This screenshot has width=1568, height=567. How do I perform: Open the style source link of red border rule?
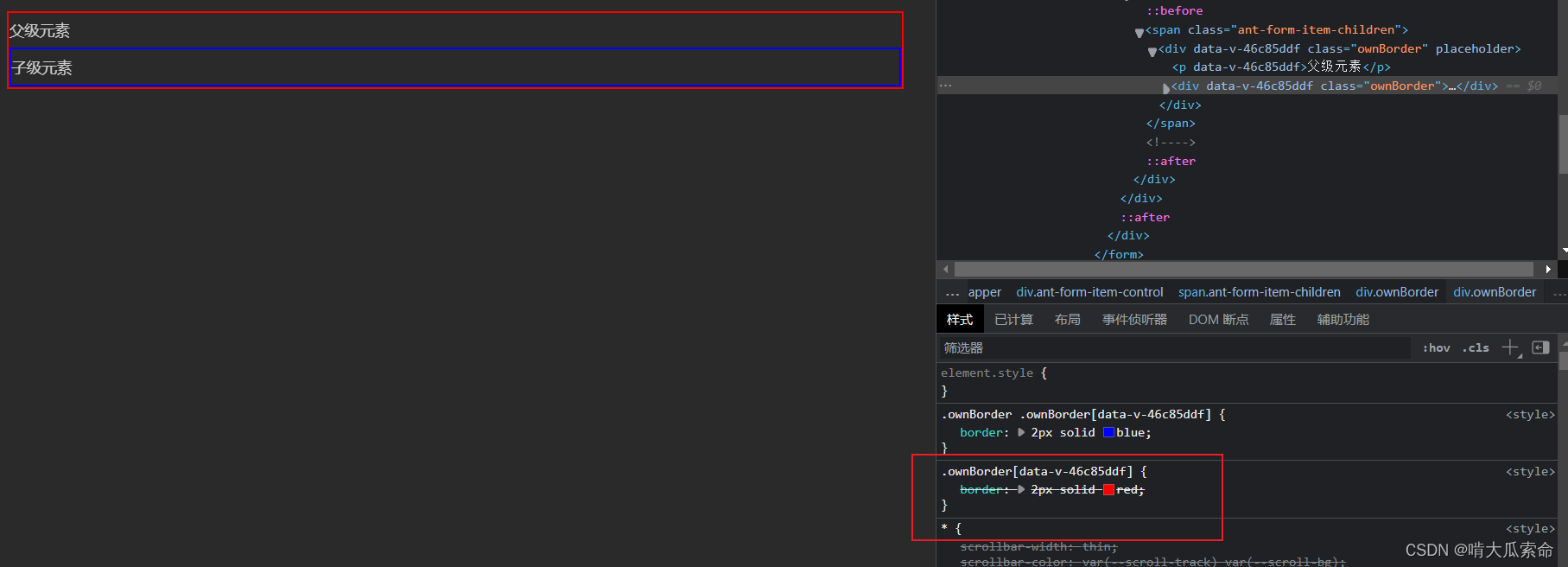coord(1530,471)
